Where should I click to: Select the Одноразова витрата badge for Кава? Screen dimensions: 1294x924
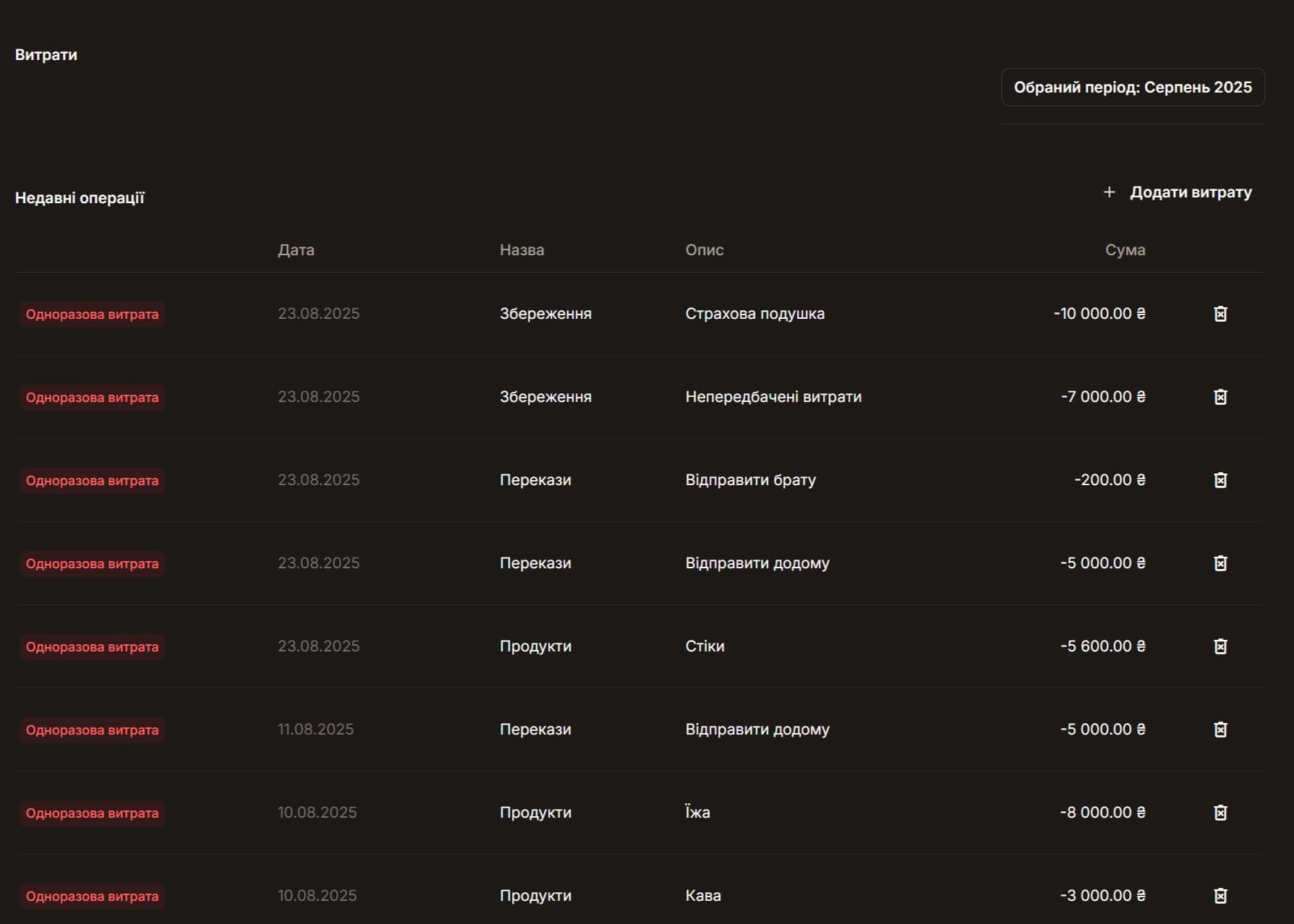click(x=92, y=897)
